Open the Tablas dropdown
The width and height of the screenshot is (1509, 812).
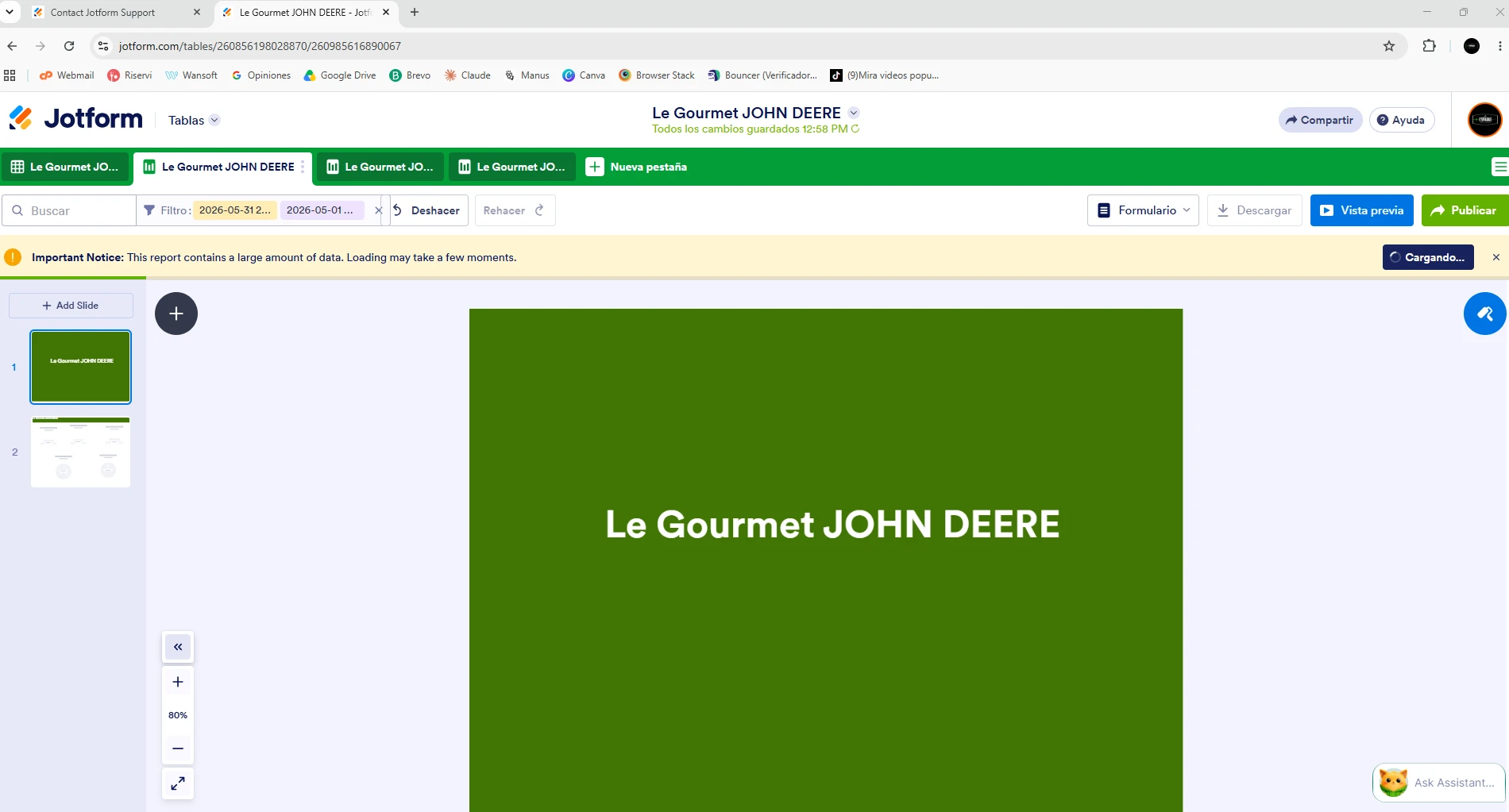[194, 121]
